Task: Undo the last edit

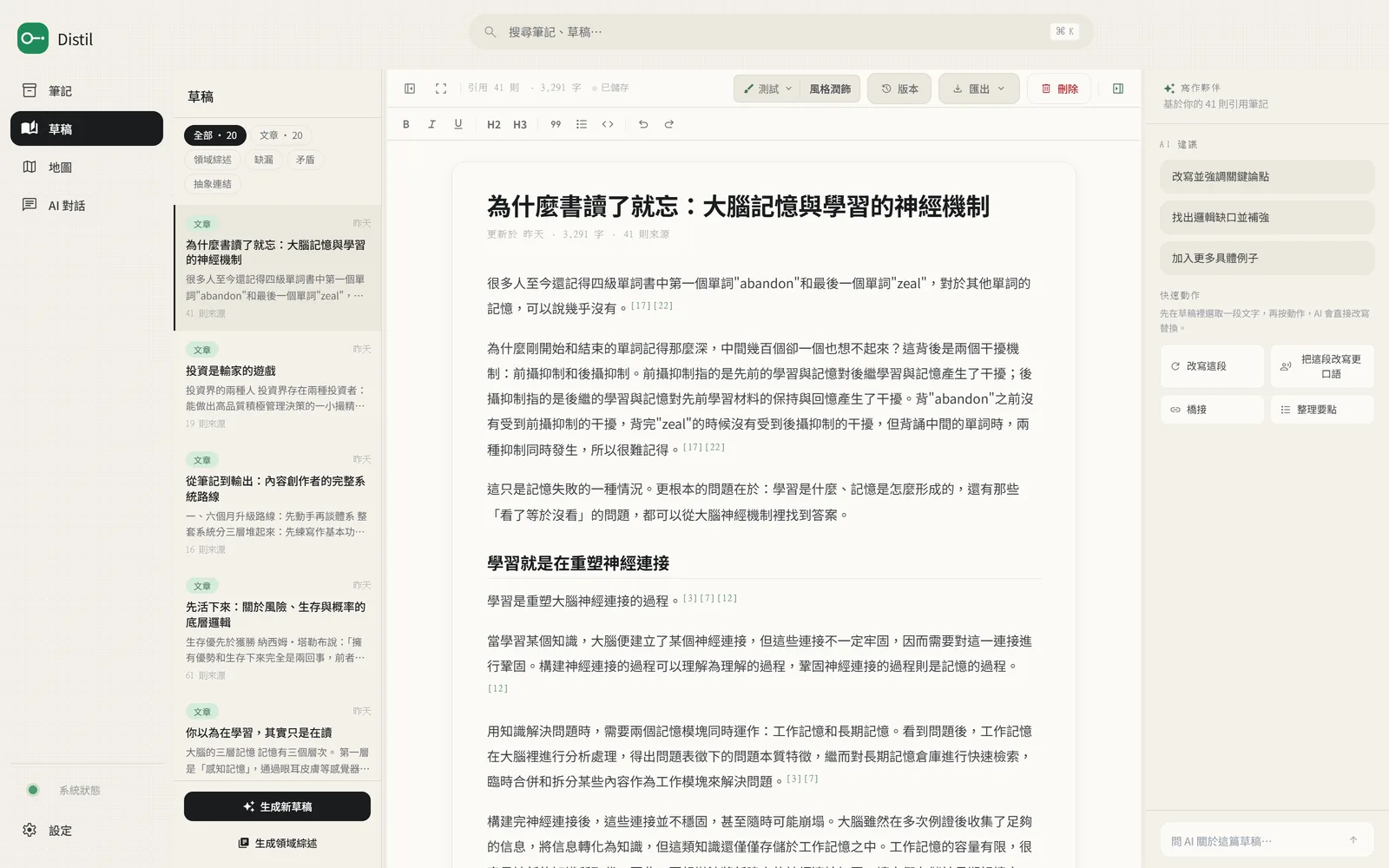Action: pos(643,124)
